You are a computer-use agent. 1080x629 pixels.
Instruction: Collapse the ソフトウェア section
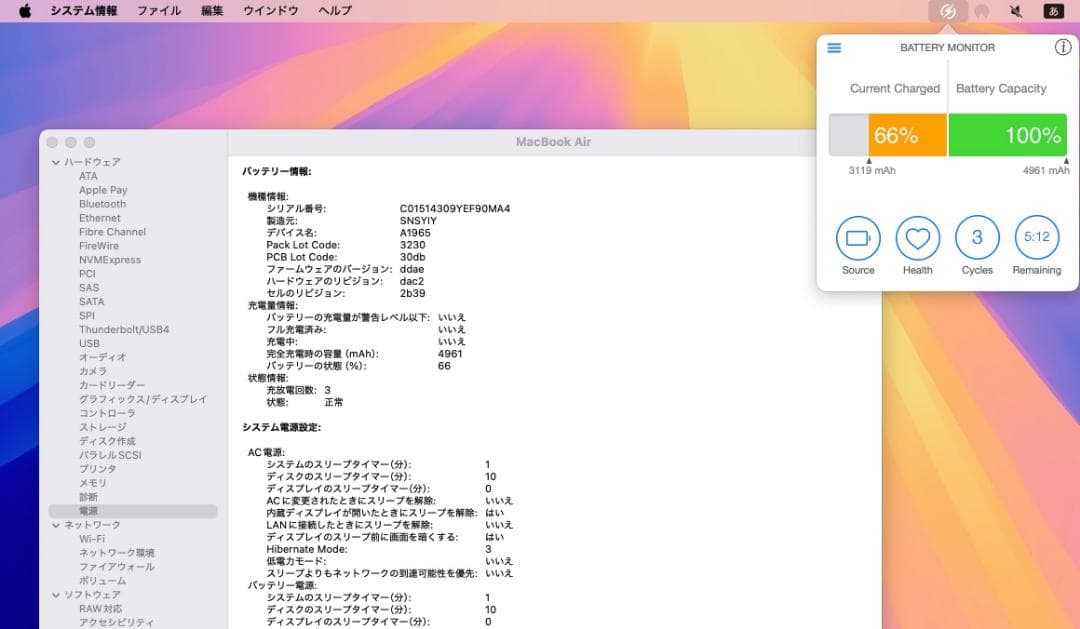(57, 594)
